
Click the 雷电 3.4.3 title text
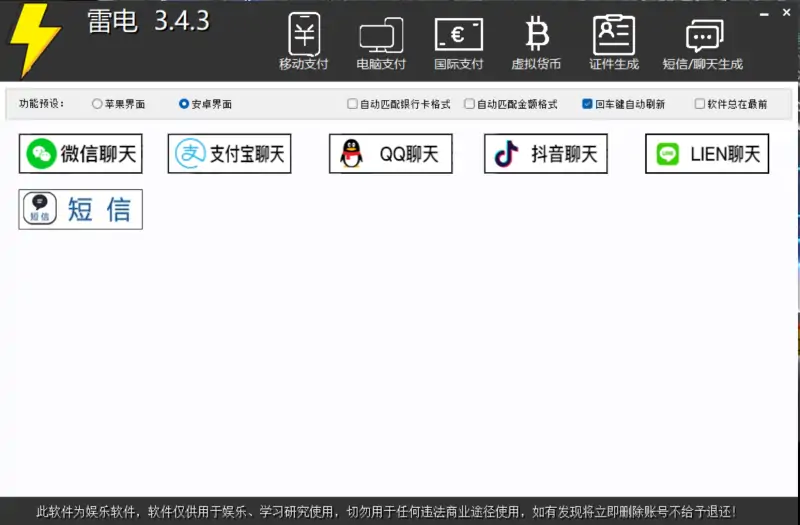pyautogui.click(x=148, y=21)
